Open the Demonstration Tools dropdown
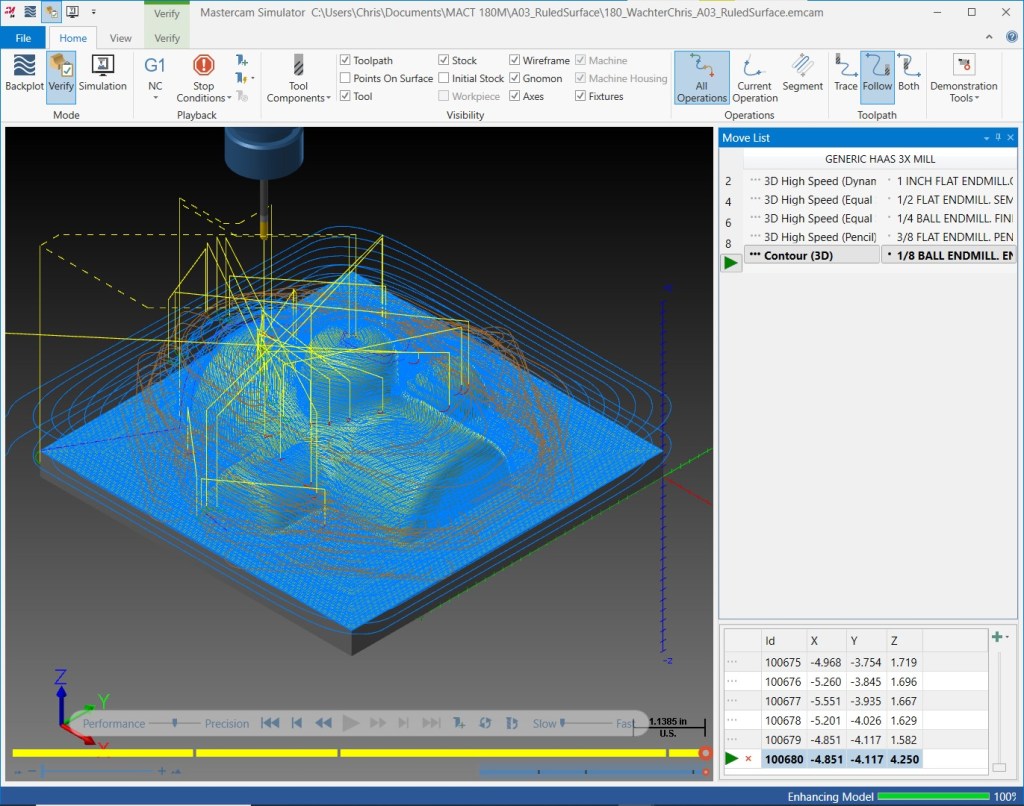 tap(963, 78)
